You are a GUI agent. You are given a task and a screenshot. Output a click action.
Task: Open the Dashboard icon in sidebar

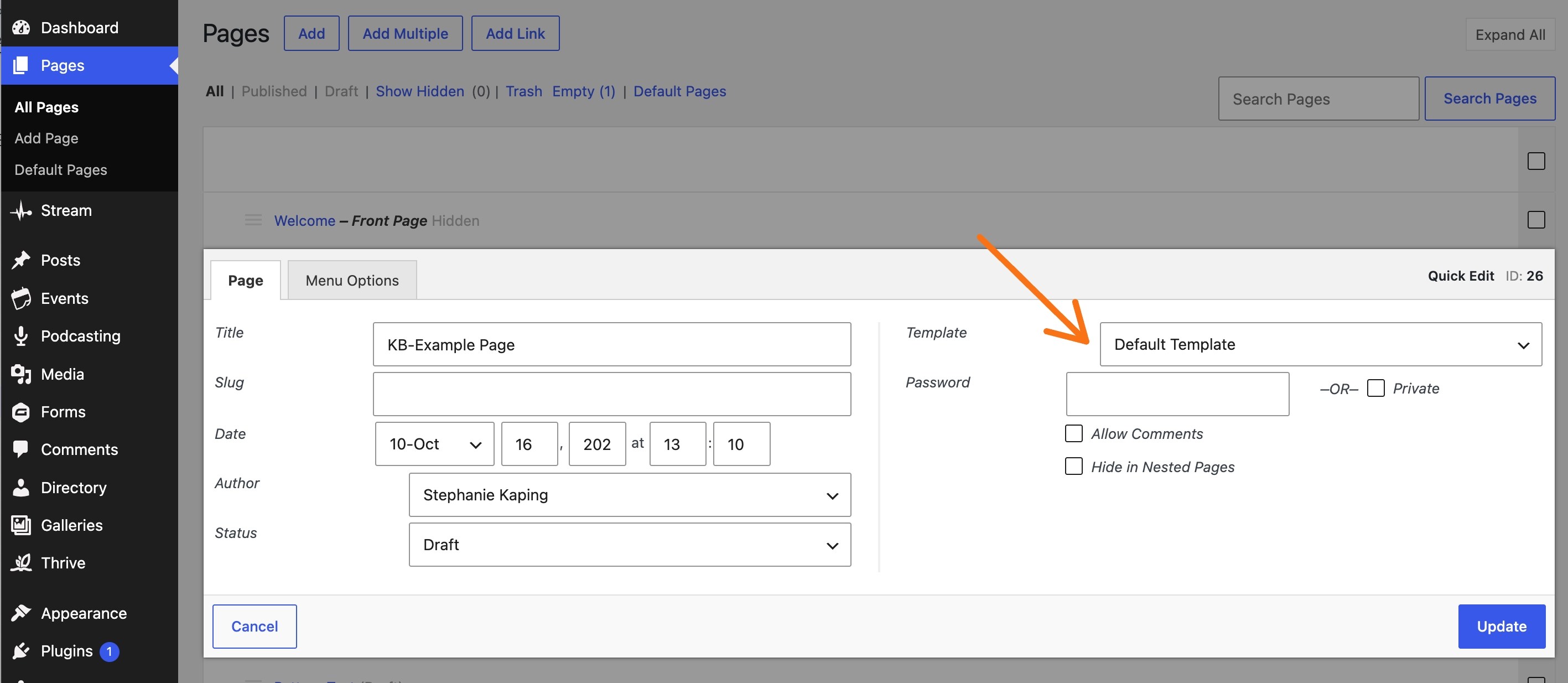click(x=22, y=27)
